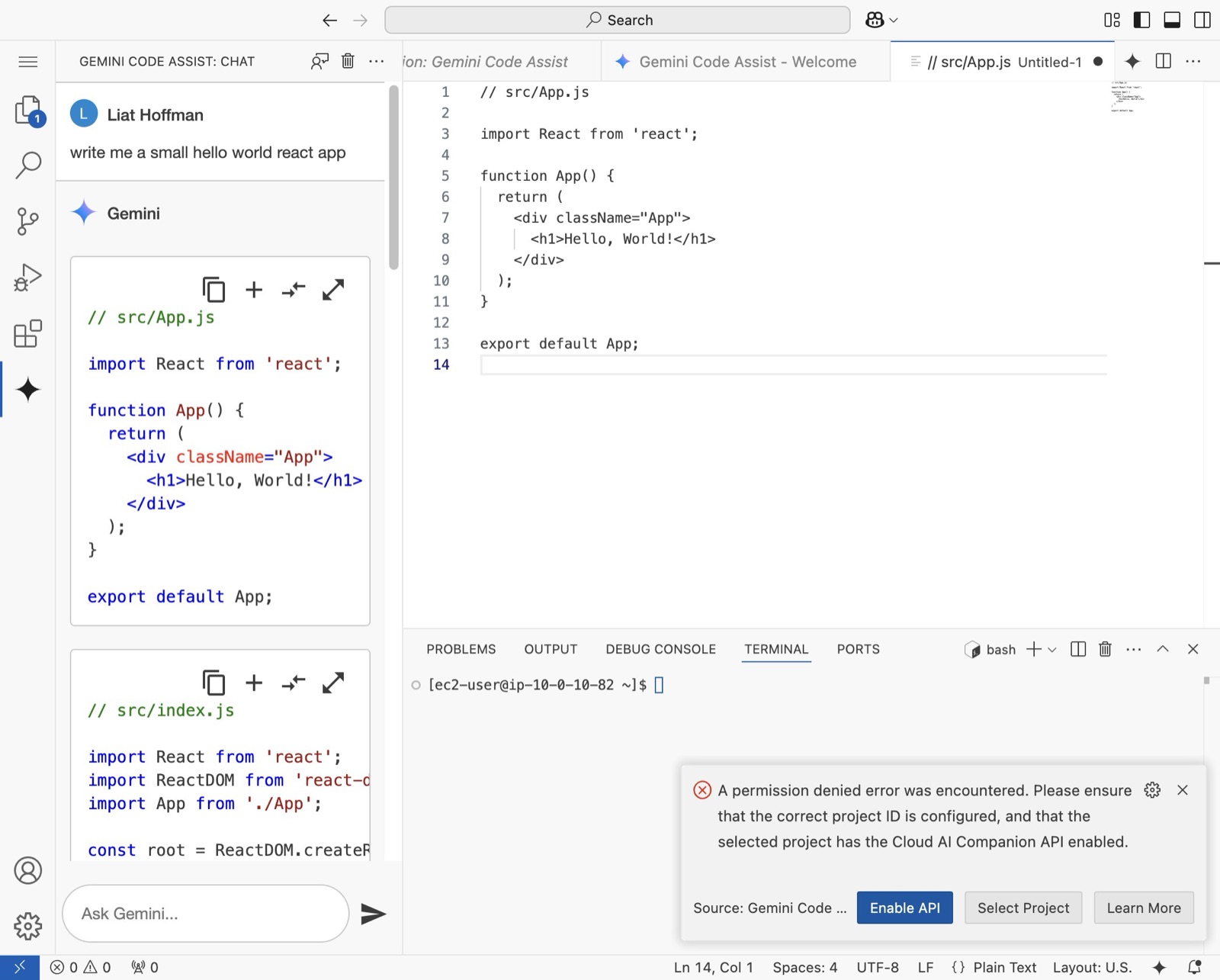
Task: Click the chat feedback icon in Gemini header
Action: tap(319, 62)
